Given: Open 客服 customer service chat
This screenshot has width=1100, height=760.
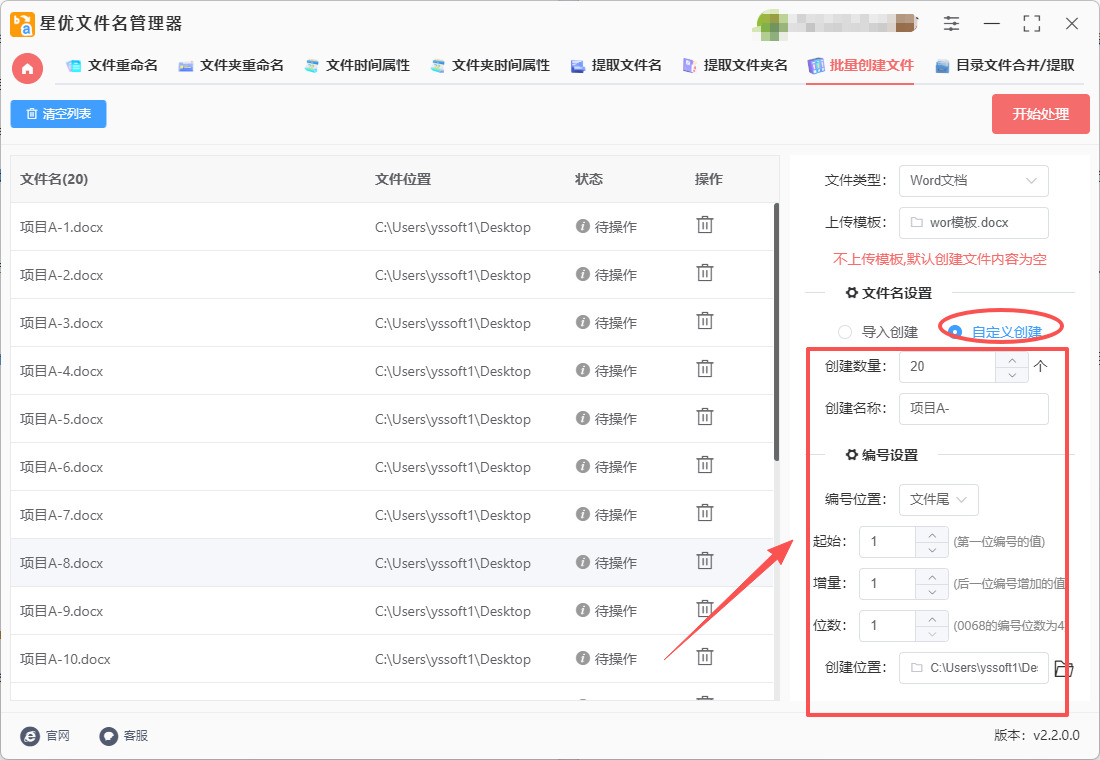Looking at the screenshot, I should click(124, 735).
